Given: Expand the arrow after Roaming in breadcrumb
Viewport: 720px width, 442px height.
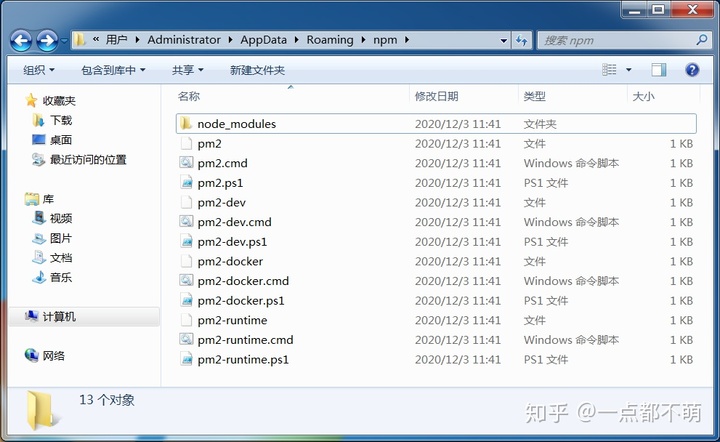Looking at the screenshot, I should point(363,40).
